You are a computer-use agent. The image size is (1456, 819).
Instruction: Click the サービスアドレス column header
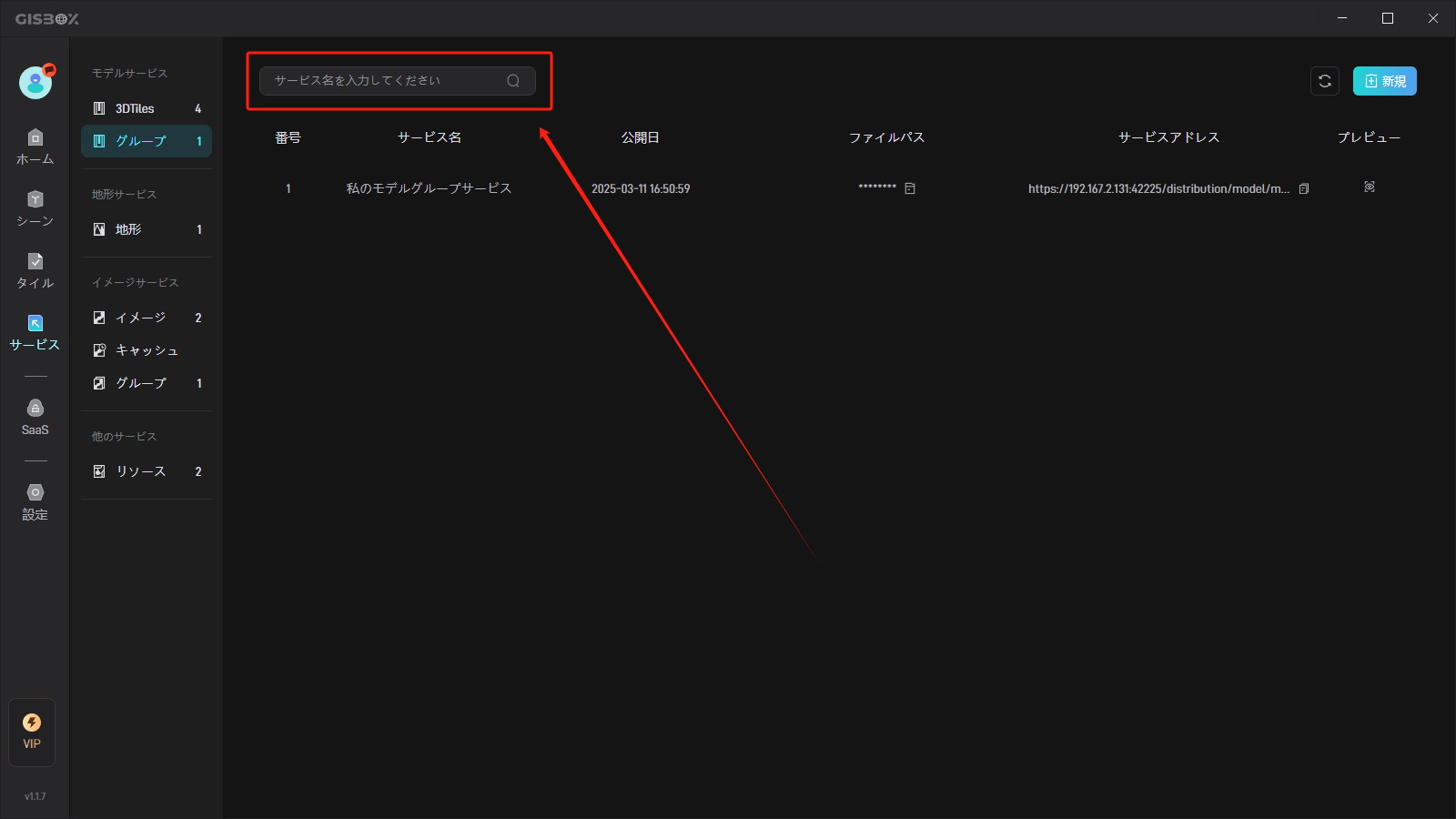[1169, 137]
